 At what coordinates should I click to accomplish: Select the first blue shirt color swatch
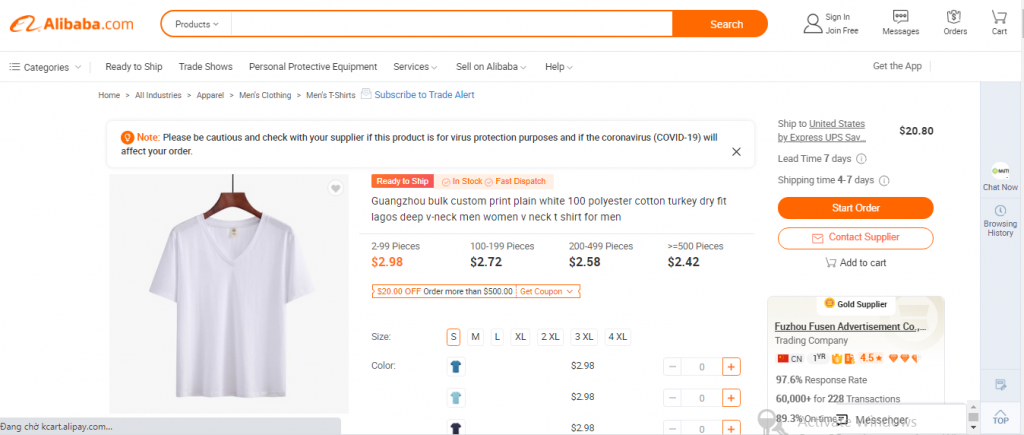pyautogui.click(x=456, y=366)
